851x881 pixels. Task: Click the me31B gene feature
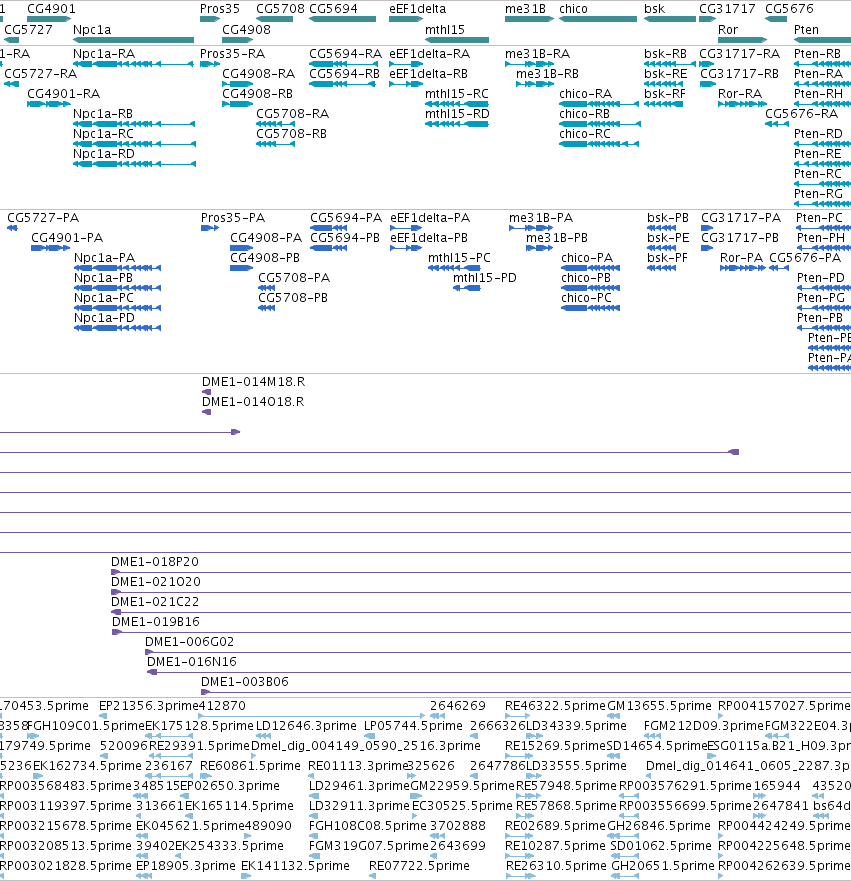click(529, 19)
